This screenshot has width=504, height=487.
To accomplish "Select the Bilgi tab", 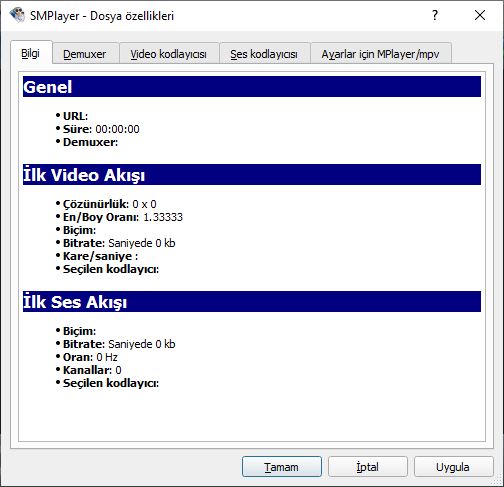I will click(31, 53).
